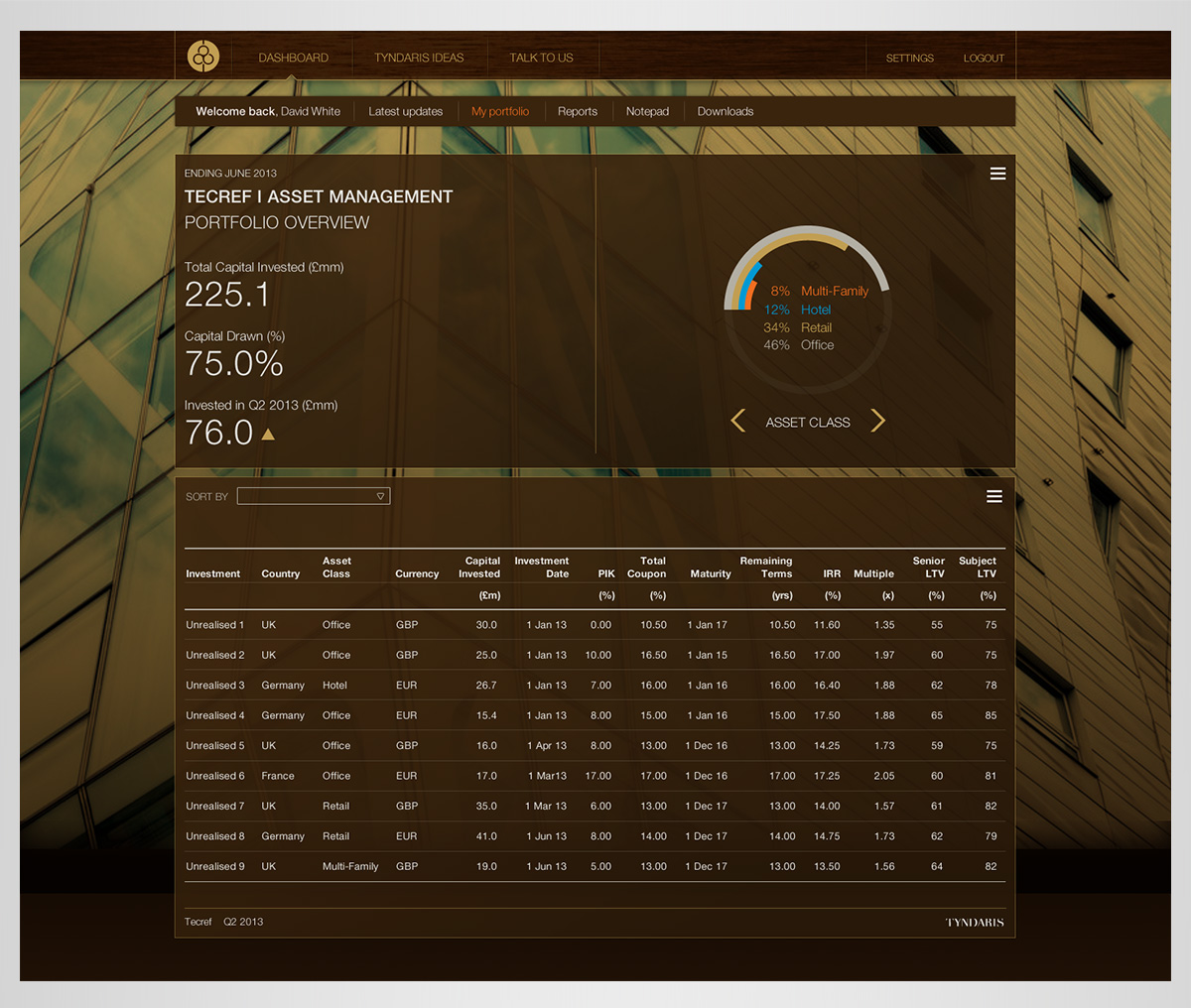Open the Dashboard menu item
The height and width of the screenshot is (1008, 1191).
(293, 58)
